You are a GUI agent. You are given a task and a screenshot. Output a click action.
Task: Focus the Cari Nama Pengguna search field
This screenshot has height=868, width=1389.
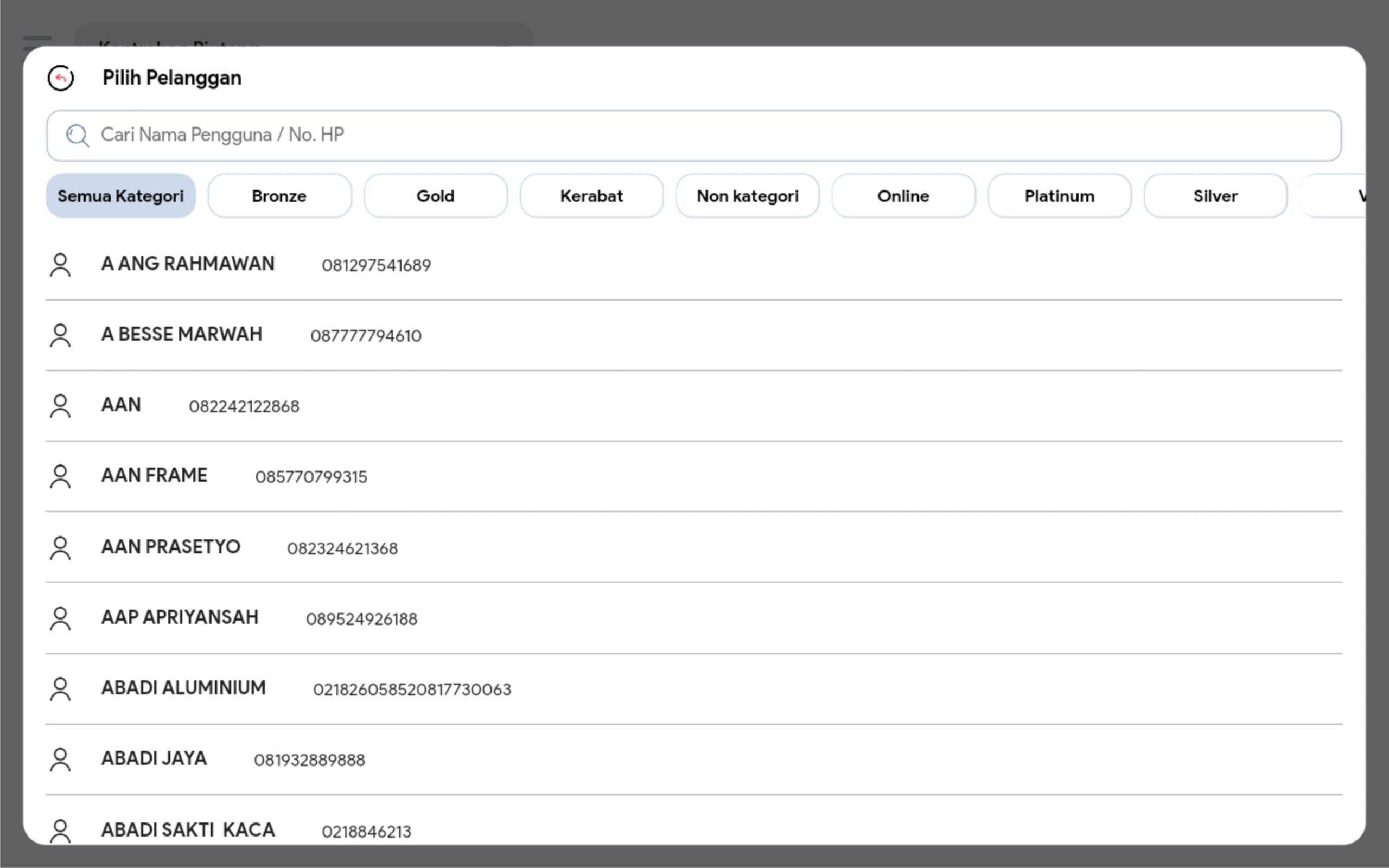pos(689,136)
